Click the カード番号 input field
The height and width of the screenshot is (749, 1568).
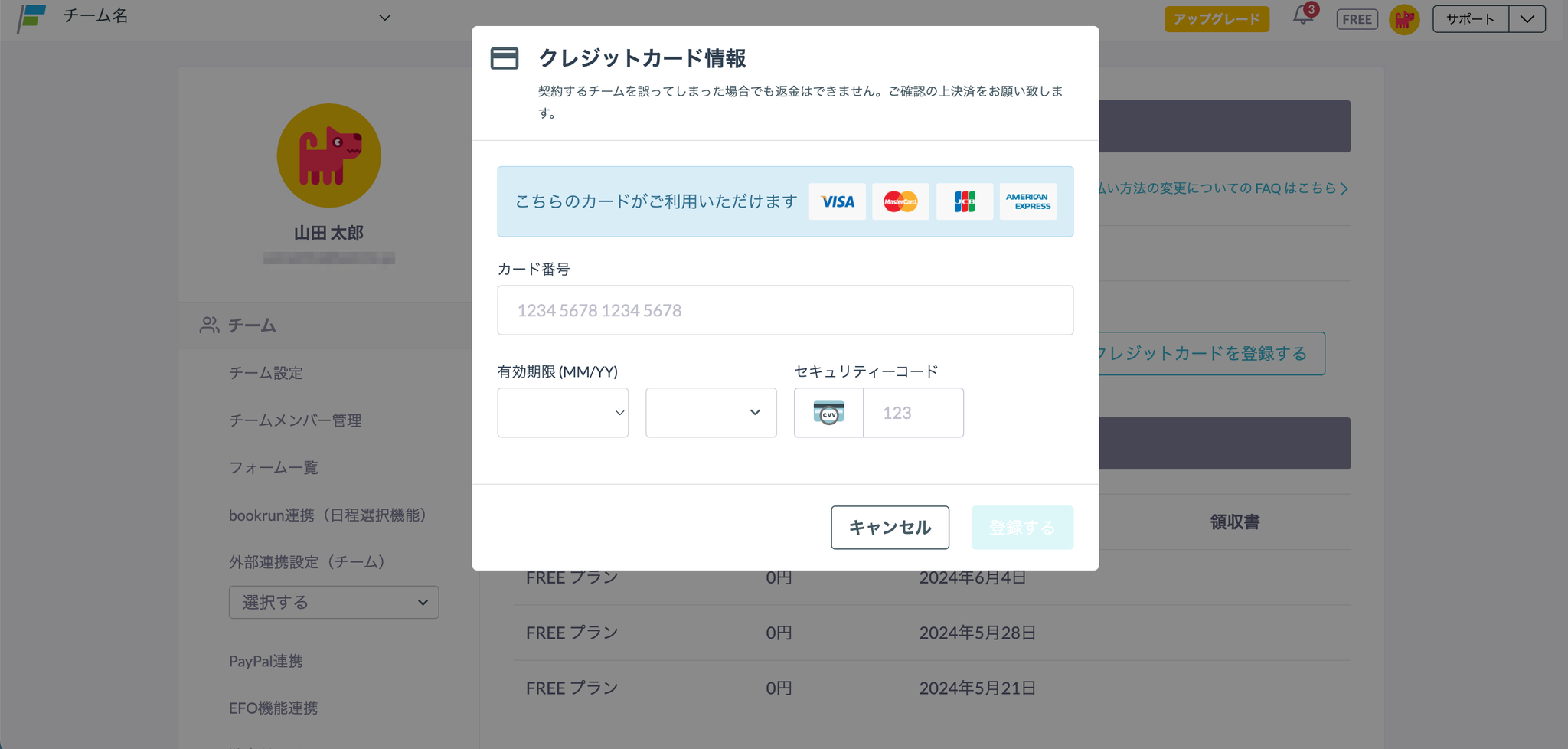coord(785,310)
